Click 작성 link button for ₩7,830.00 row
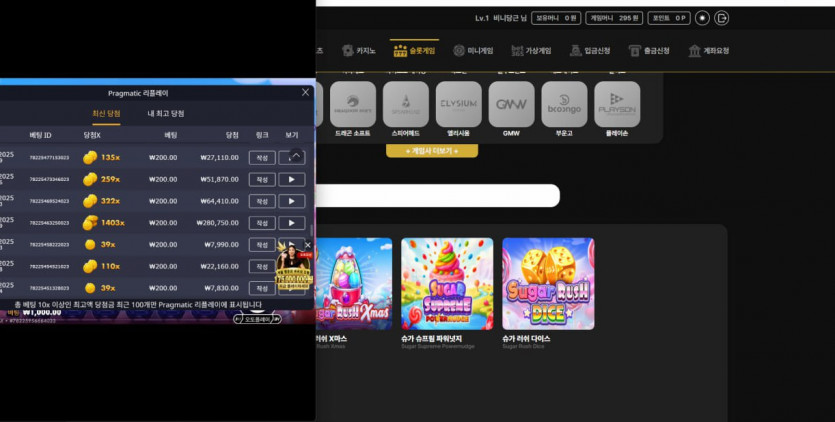The image size is (835, 422). [262, 288]
